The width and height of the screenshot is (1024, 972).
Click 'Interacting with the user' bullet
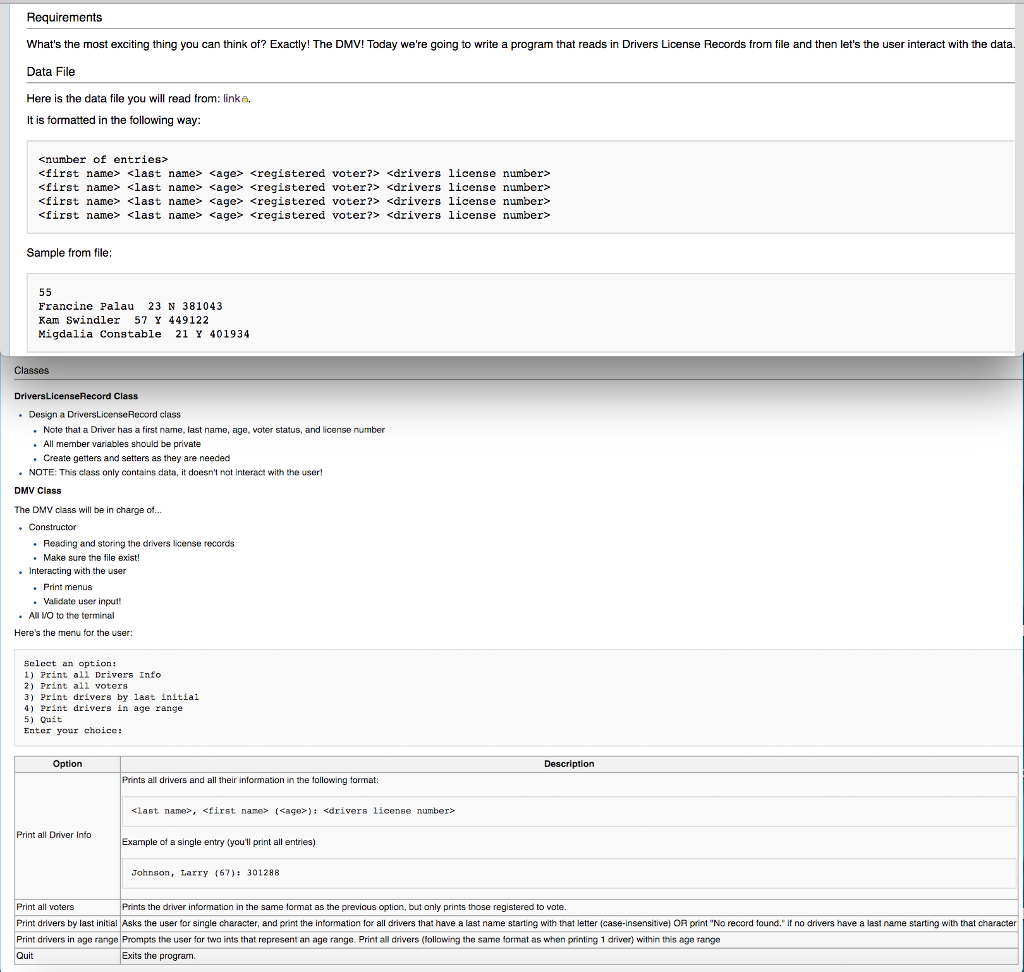(77, 571)
